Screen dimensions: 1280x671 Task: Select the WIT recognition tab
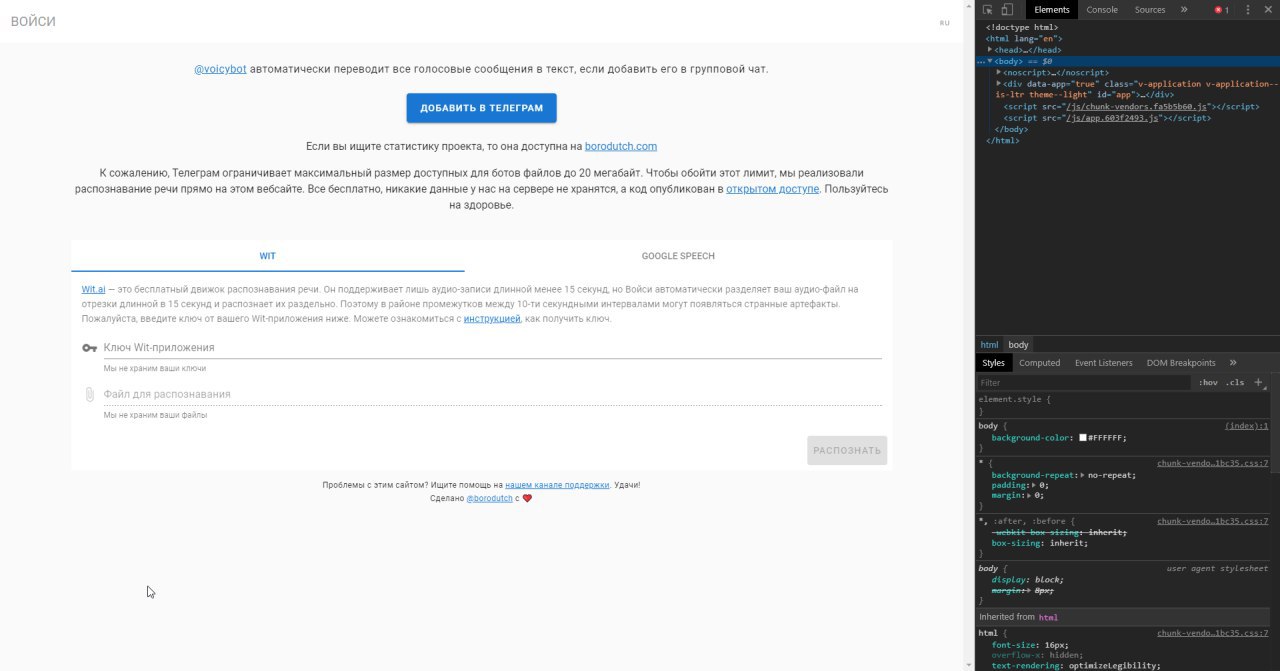[268, 256]
